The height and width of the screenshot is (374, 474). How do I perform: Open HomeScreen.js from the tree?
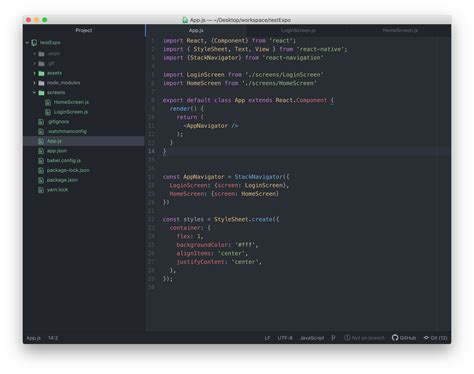pos(71,102)
